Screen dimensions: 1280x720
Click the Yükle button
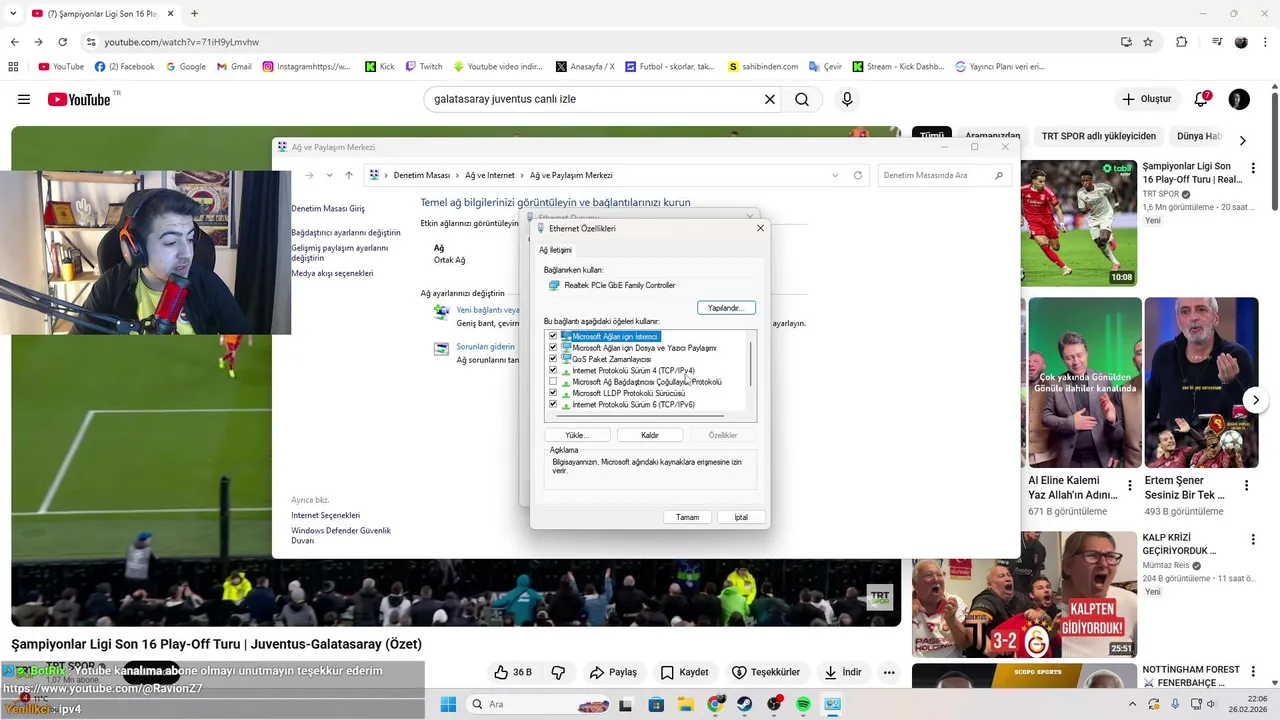577,435
